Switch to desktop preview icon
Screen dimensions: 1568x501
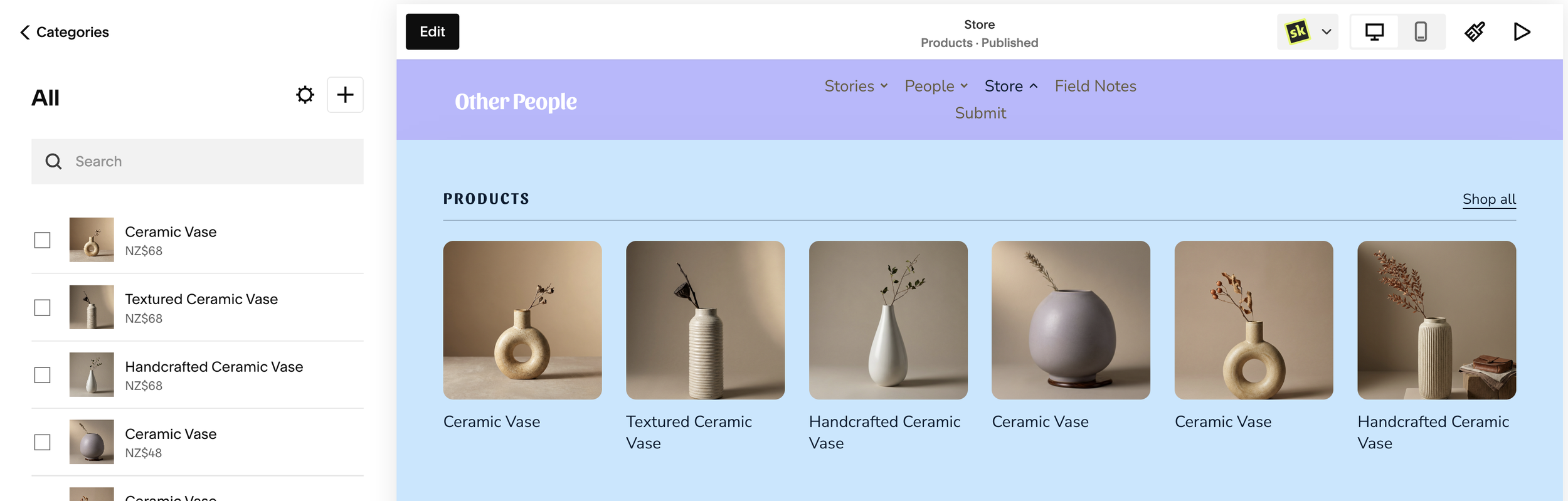pos(1374,32)
